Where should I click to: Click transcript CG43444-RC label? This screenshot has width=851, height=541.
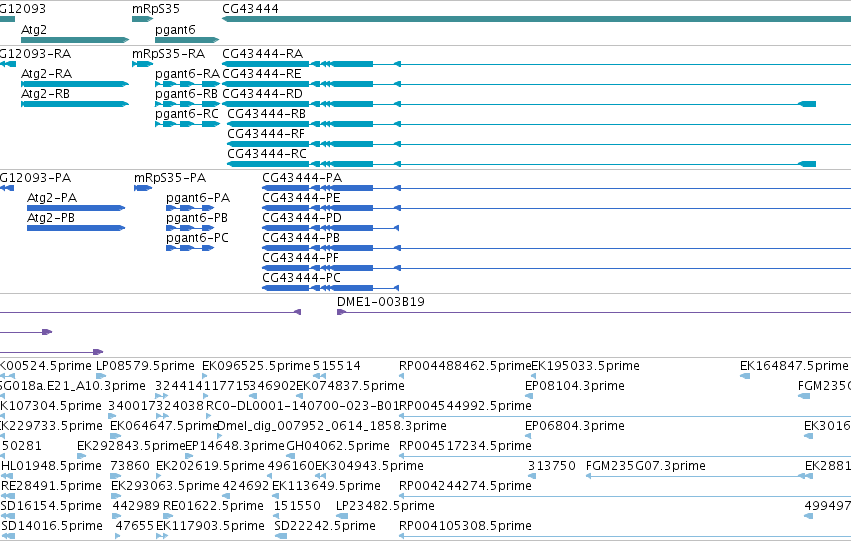(x=267, y=154)
